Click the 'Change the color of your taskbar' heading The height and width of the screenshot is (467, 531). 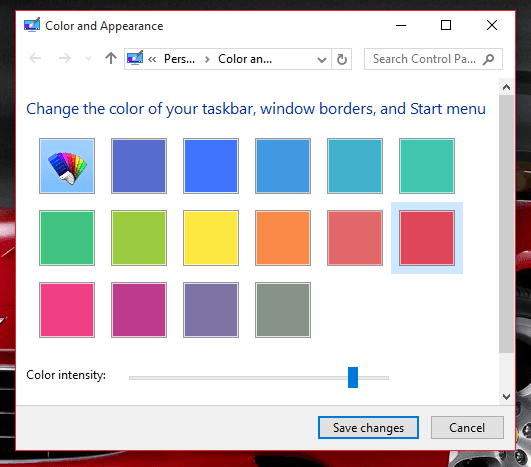256,109
